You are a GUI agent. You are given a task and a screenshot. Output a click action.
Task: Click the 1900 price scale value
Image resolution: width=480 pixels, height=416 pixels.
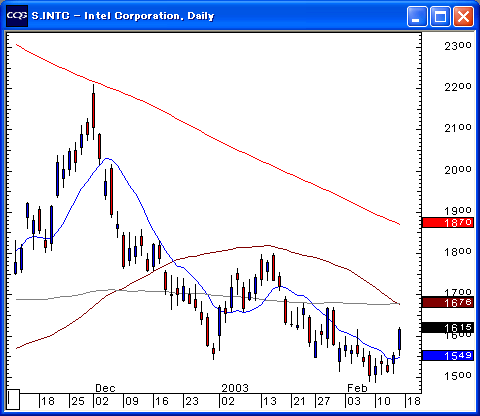point(458,211)
